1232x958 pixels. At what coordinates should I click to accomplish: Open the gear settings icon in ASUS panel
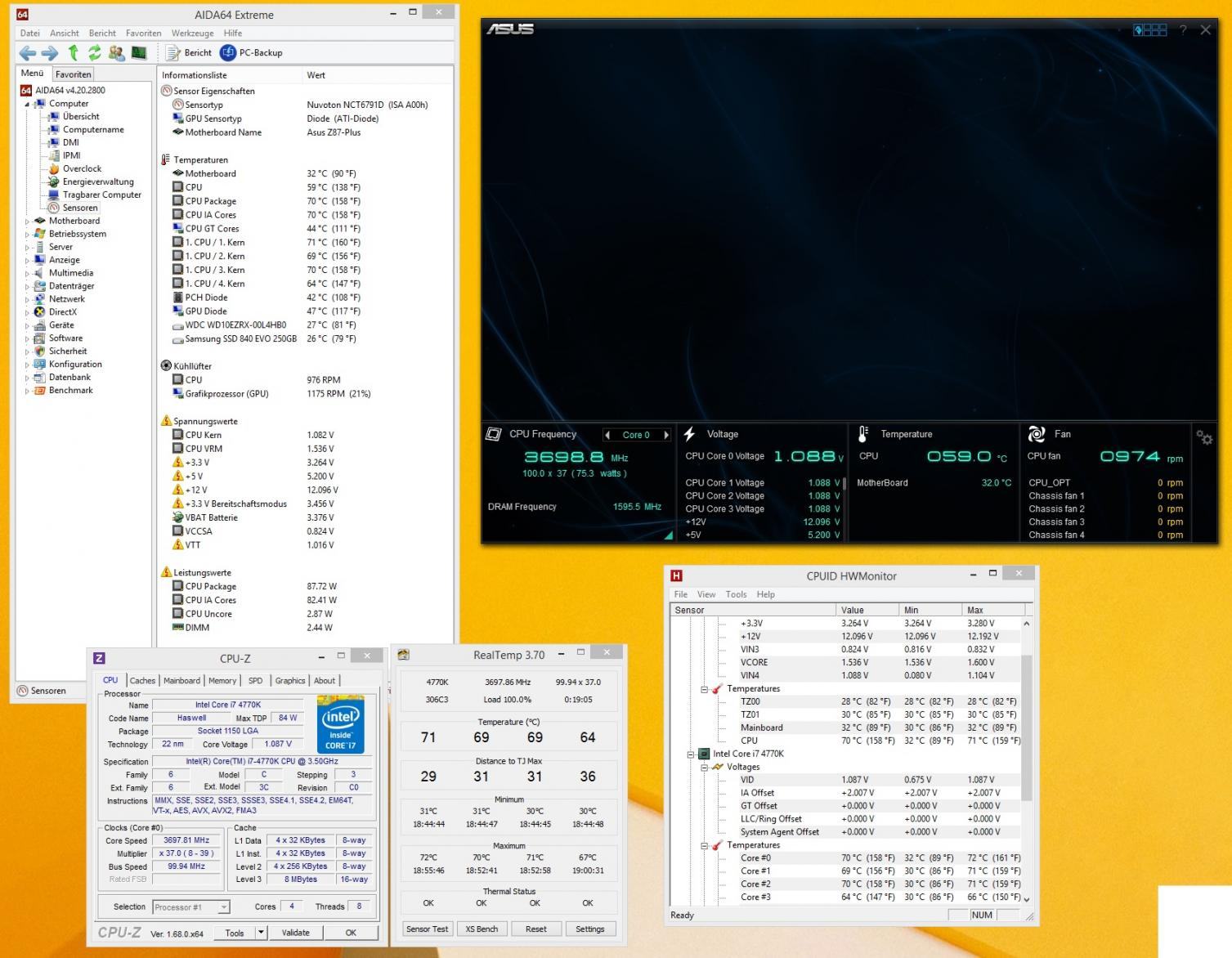1204,437
